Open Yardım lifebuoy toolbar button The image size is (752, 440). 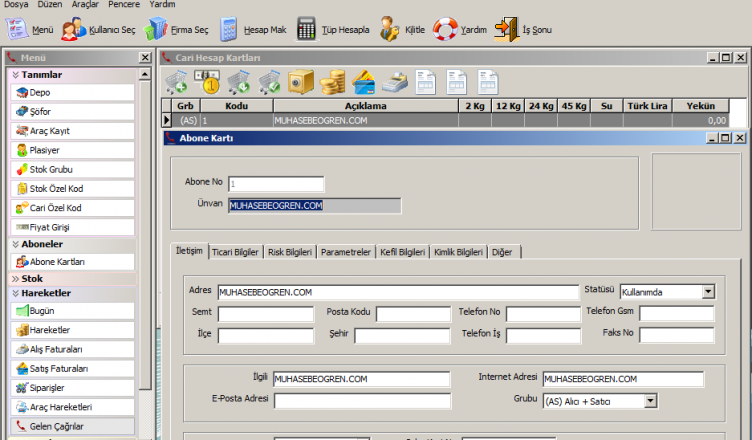pyautogui.click(x=445, y=29)
